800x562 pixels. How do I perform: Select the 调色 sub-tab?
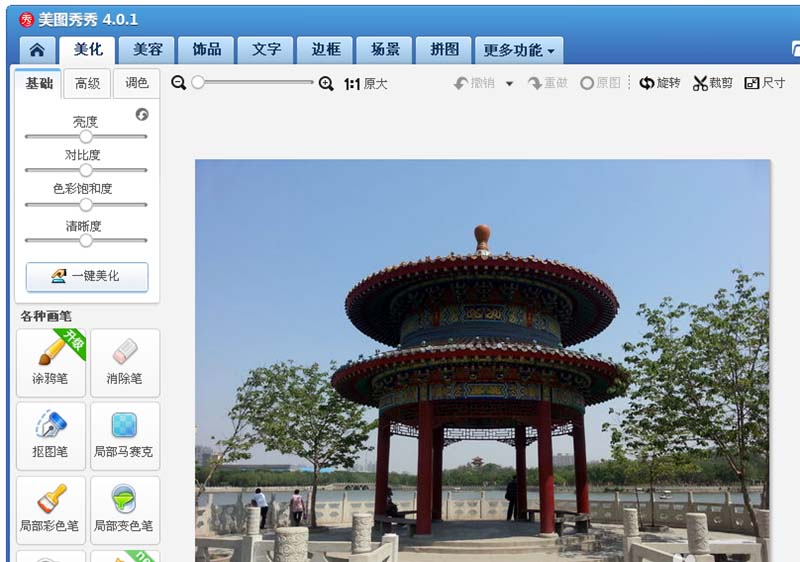click(136, 83)
